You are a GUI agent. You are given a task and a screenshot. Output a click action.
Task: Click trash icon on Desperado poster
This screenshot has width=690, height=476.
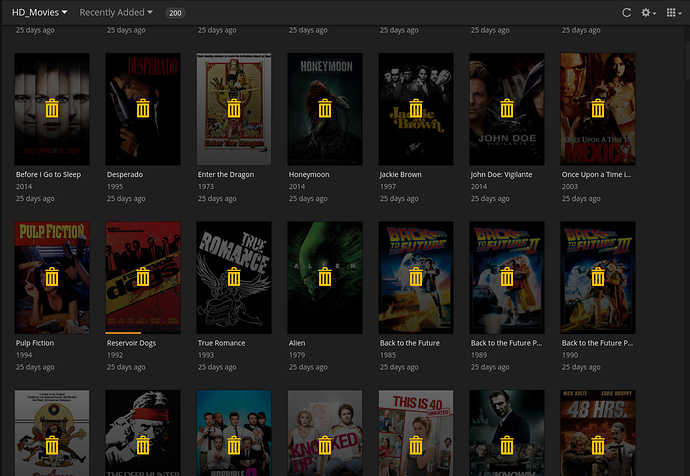click(x=143, y=108)
